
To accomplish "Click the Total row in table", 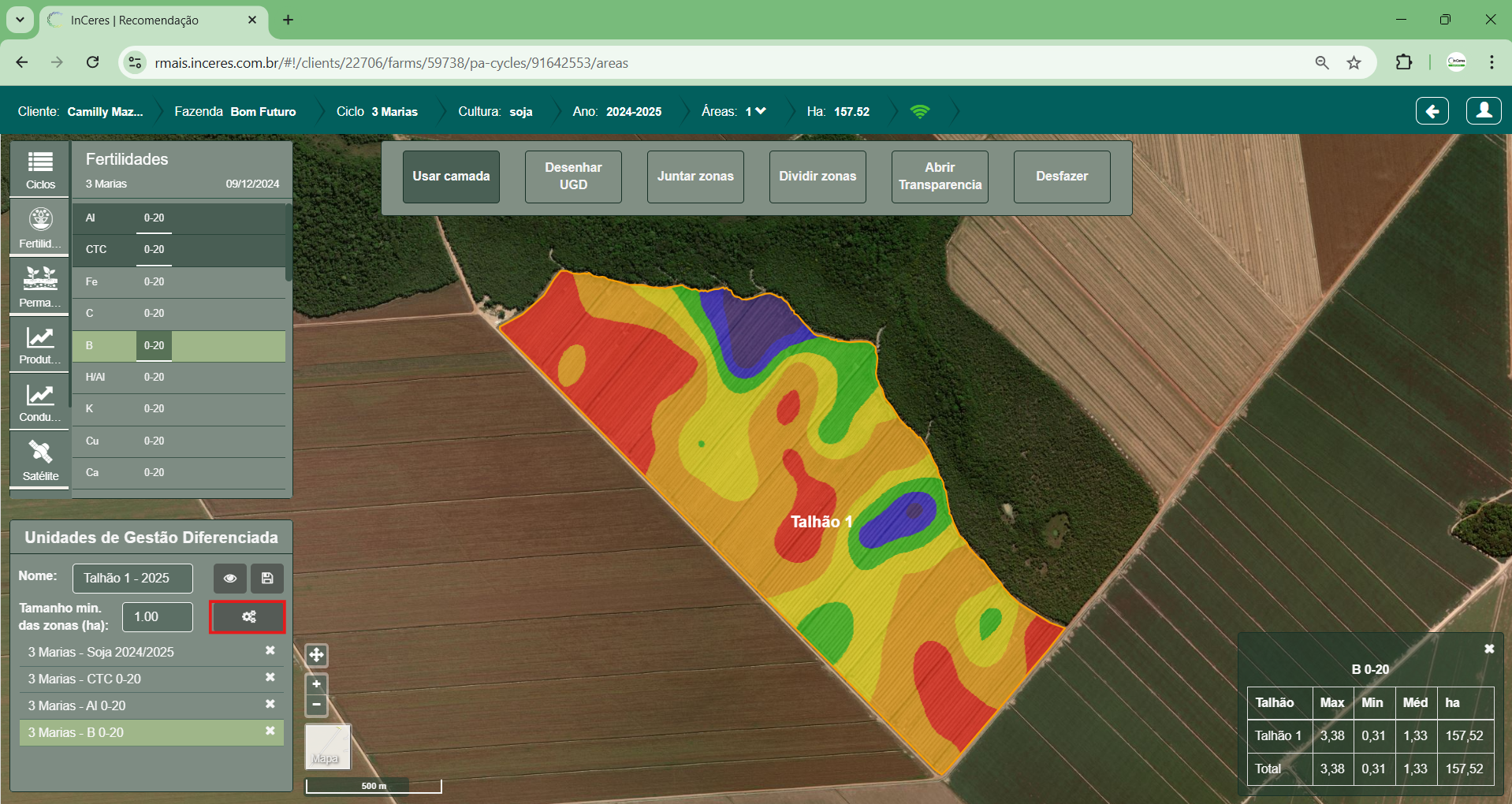I will coord(1370,769).
